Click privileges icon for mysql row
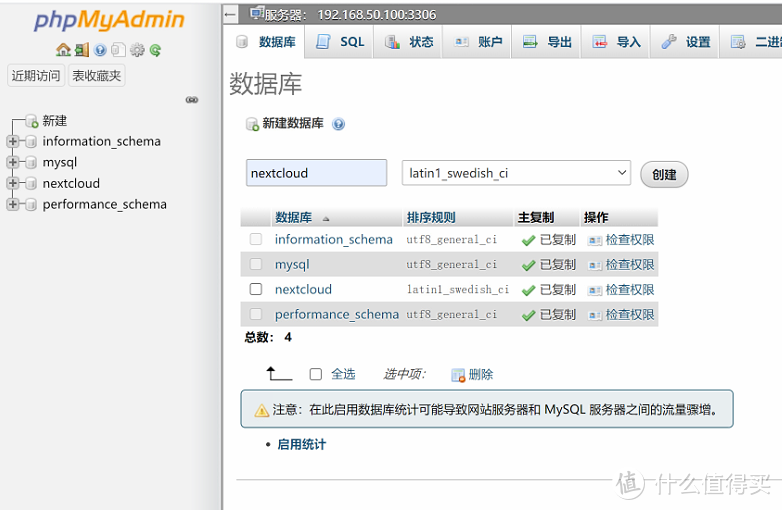The image size is (782, 510). pyautogui.click(x=594, y=266)
